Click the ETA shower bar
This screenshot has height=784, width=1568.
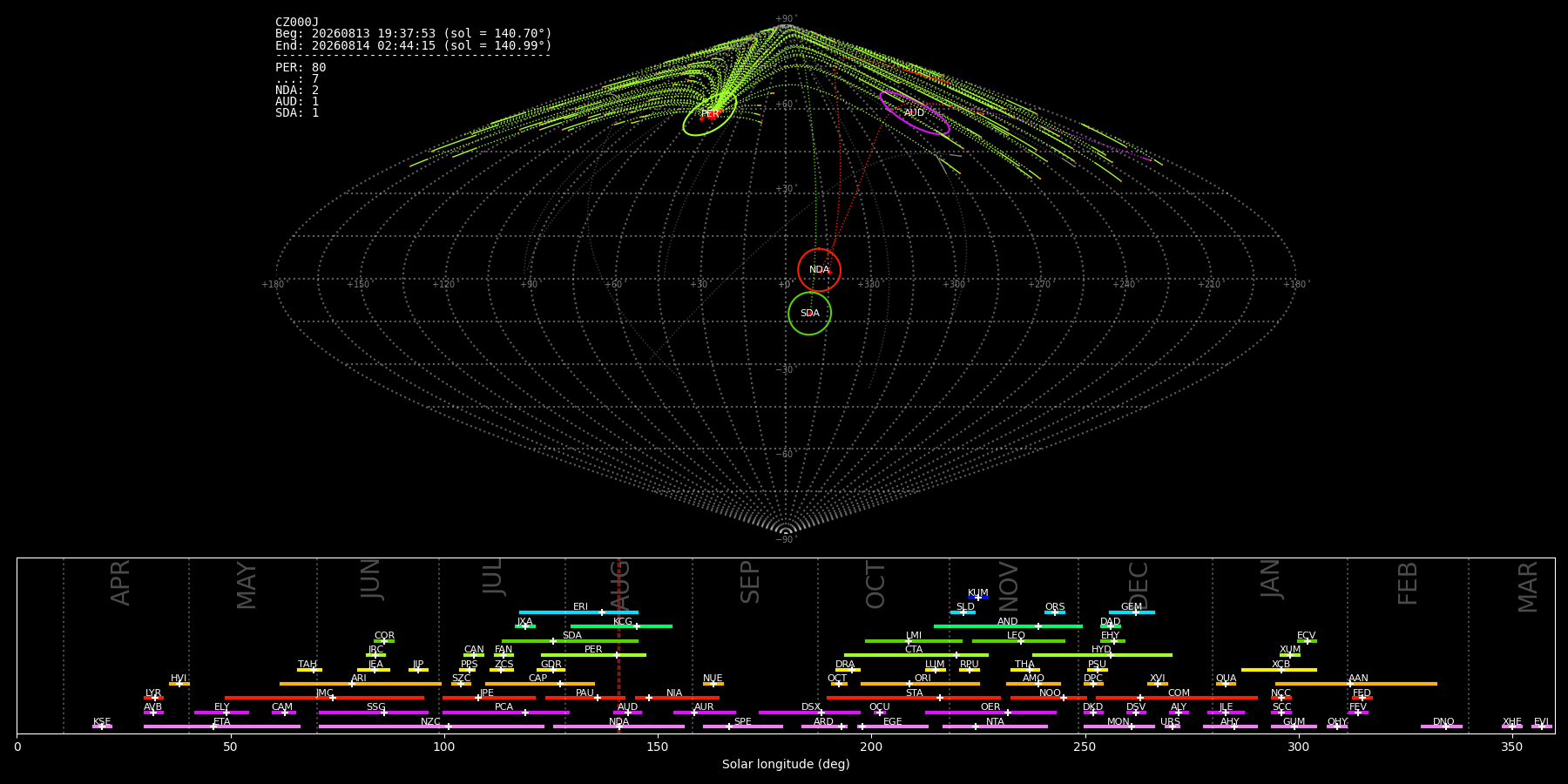pos(222,727)
